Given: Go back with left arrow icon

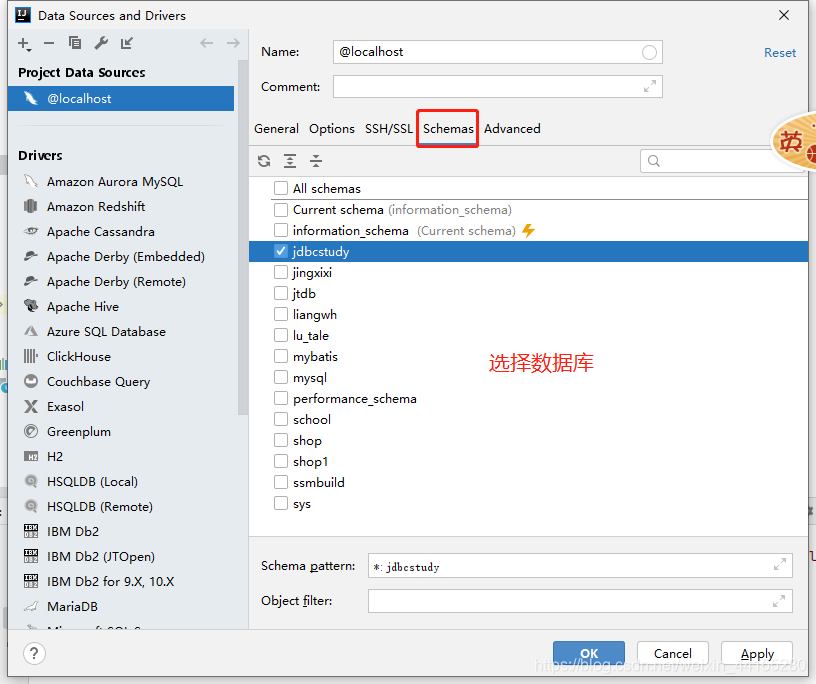Looking at the screenshot, I should [207, 43].
